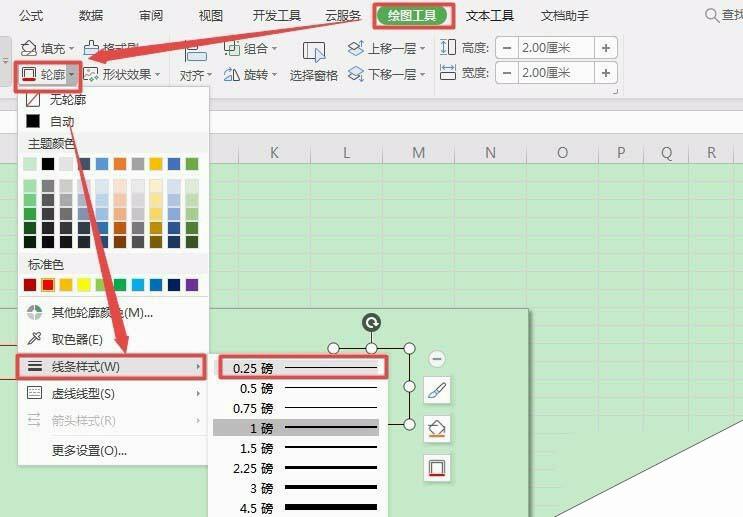Click the 填充 fill bucket icon
743x517 pixels.
[28, 48]
